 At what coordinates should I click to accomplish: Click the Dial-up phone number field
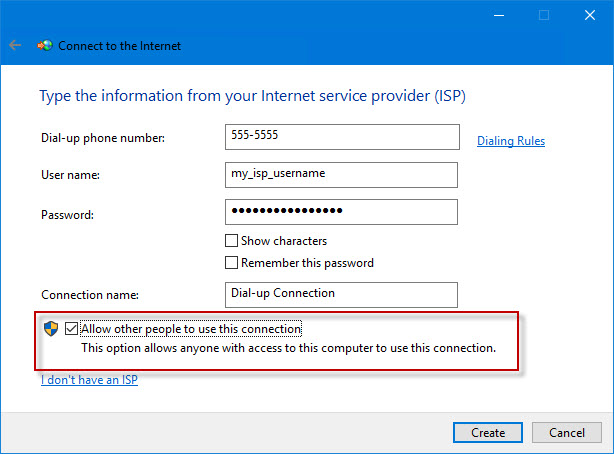[x=342, y=138]
